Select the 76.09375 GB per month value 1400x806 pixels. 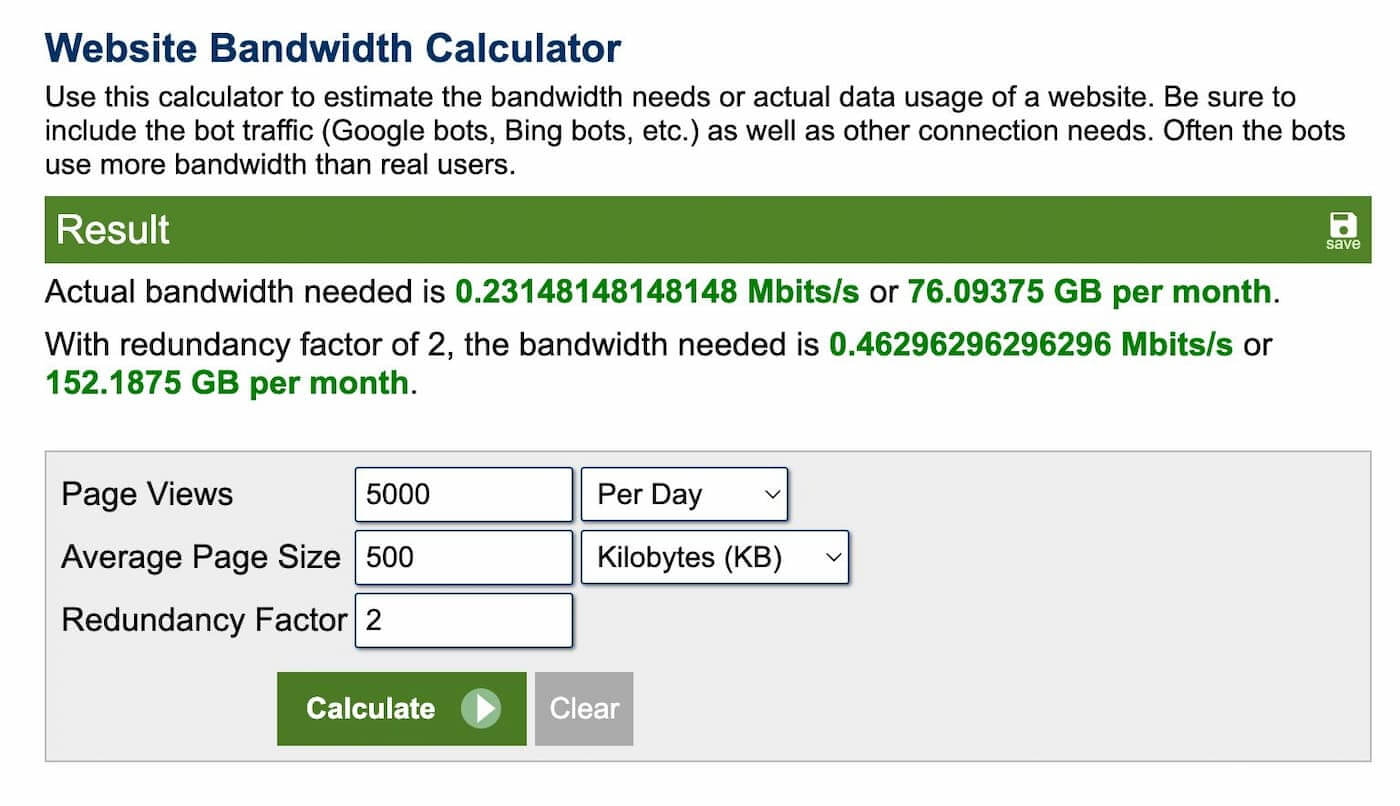tap(1090, 293)
